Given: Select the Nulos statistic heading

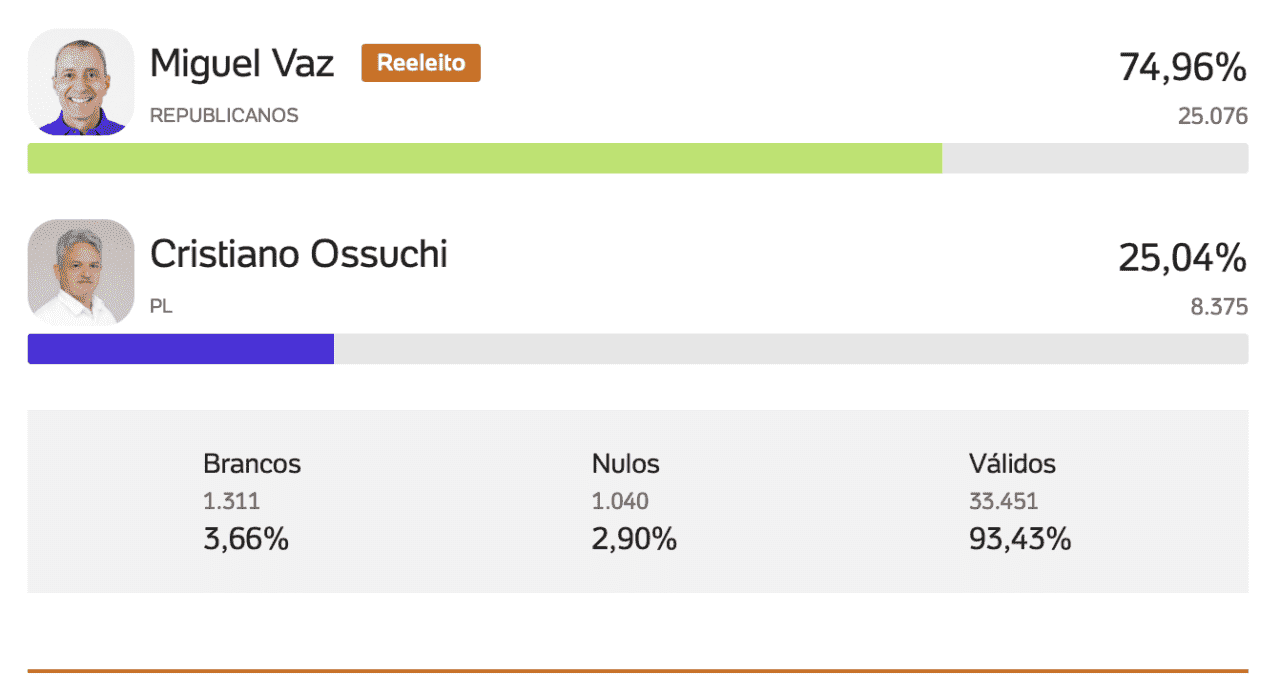Looking at the screenshot, I should 626,464.
